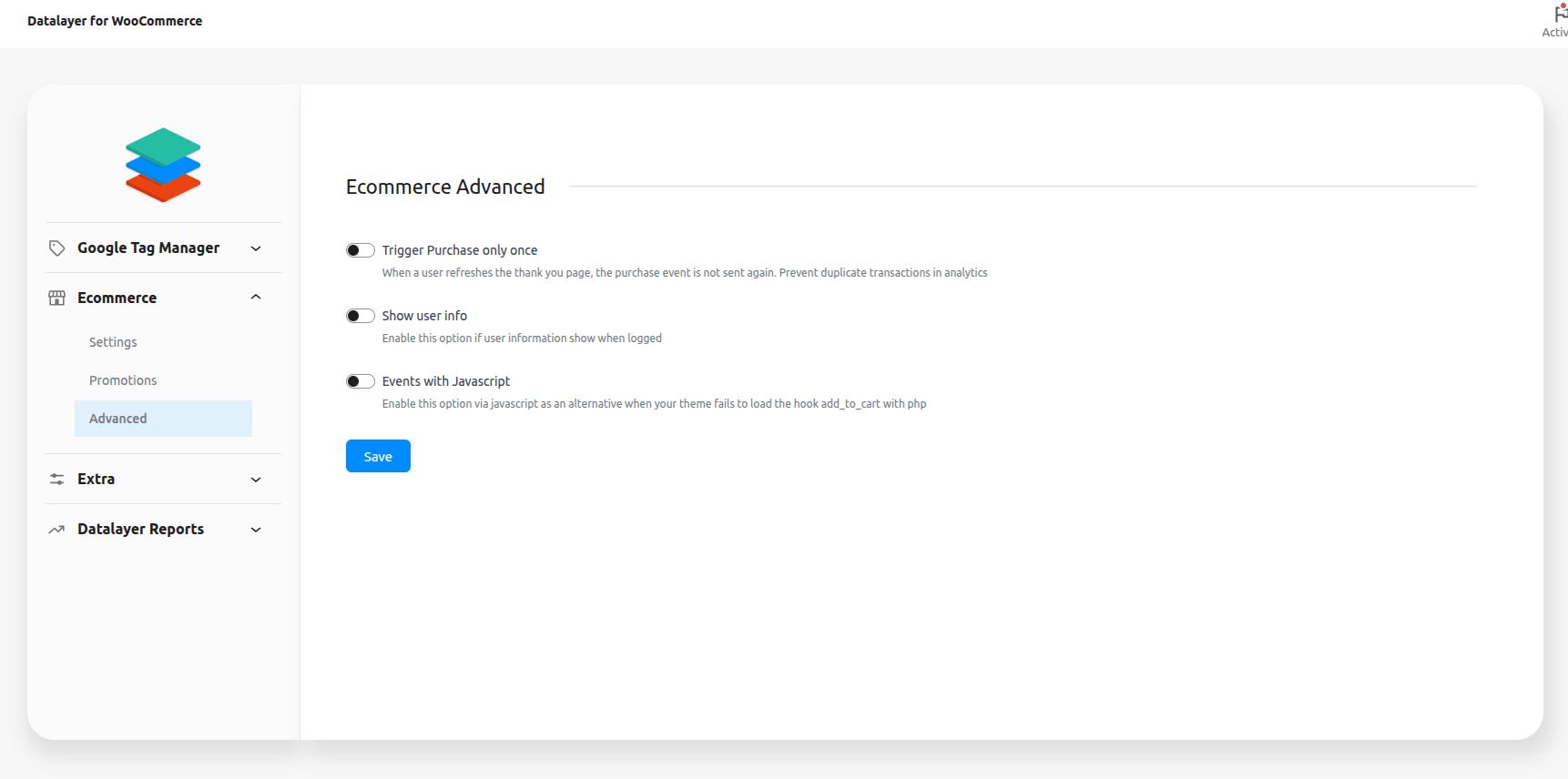Viewport: 1568px width, 779px height.
Task: Click the Ecommerce Advanced heading
Action: point(445,187)
